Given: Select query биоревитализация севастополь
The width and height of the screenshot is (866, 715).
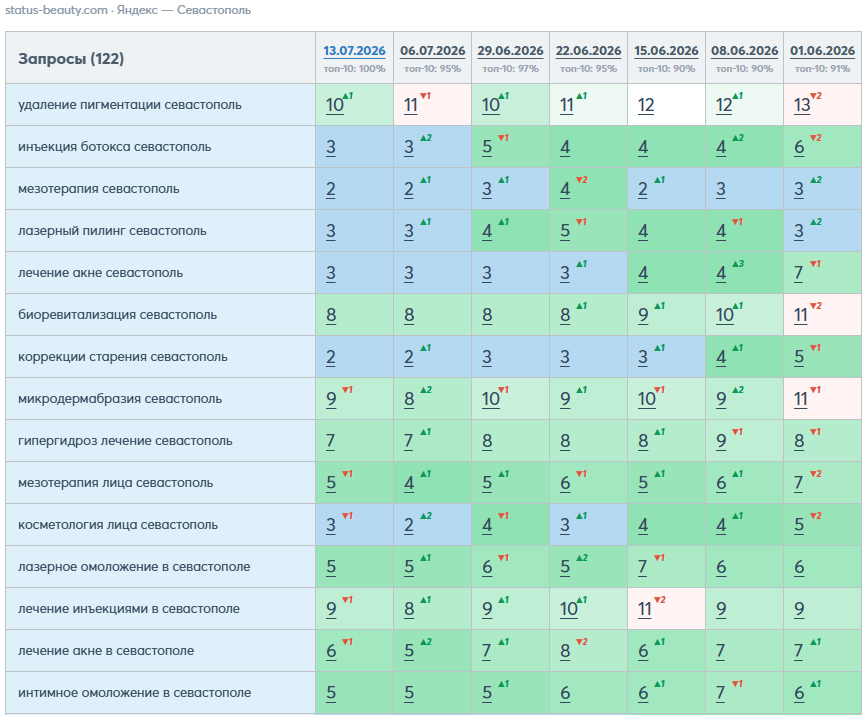Looking at the screenshot, I should [117, 315].
